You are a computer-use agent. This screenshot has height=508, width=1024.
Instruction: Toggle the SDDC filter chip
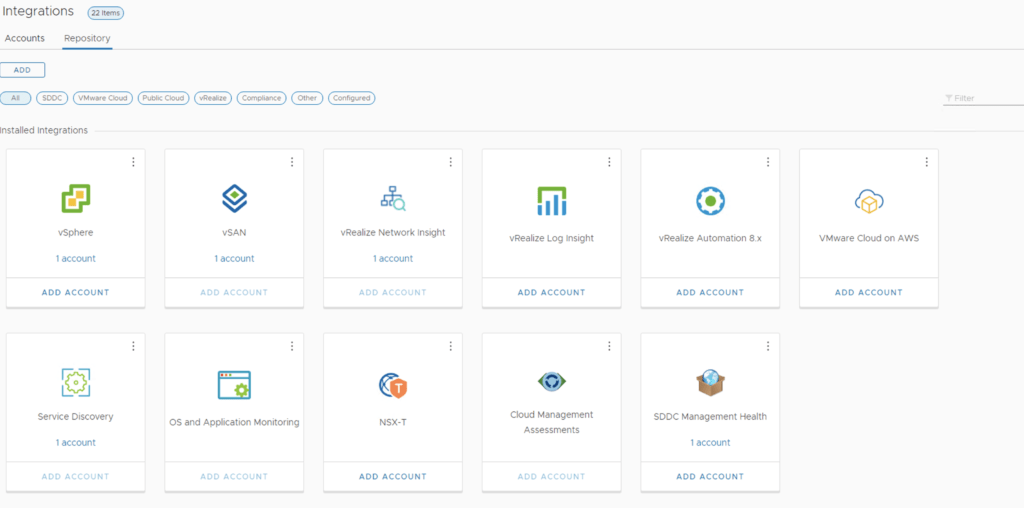click(52, 98)
